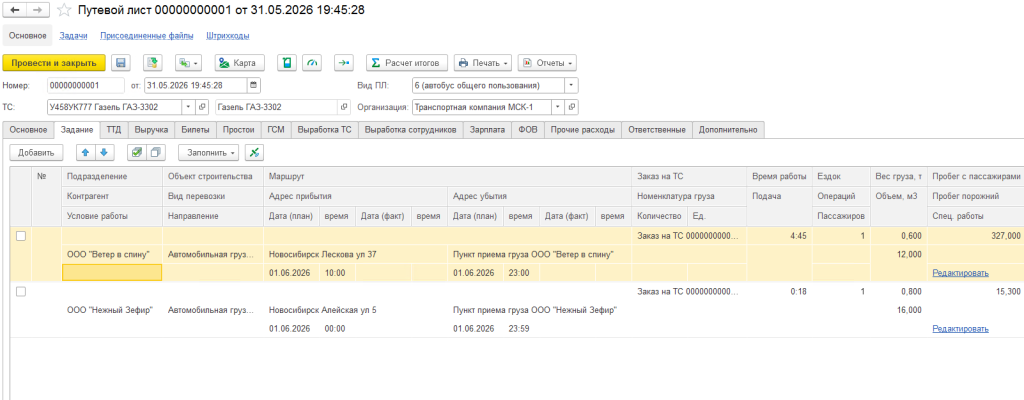This screenshot has height=400, width=1024.
Task: Switch to the Выручка tab
Action: (152, 130)
